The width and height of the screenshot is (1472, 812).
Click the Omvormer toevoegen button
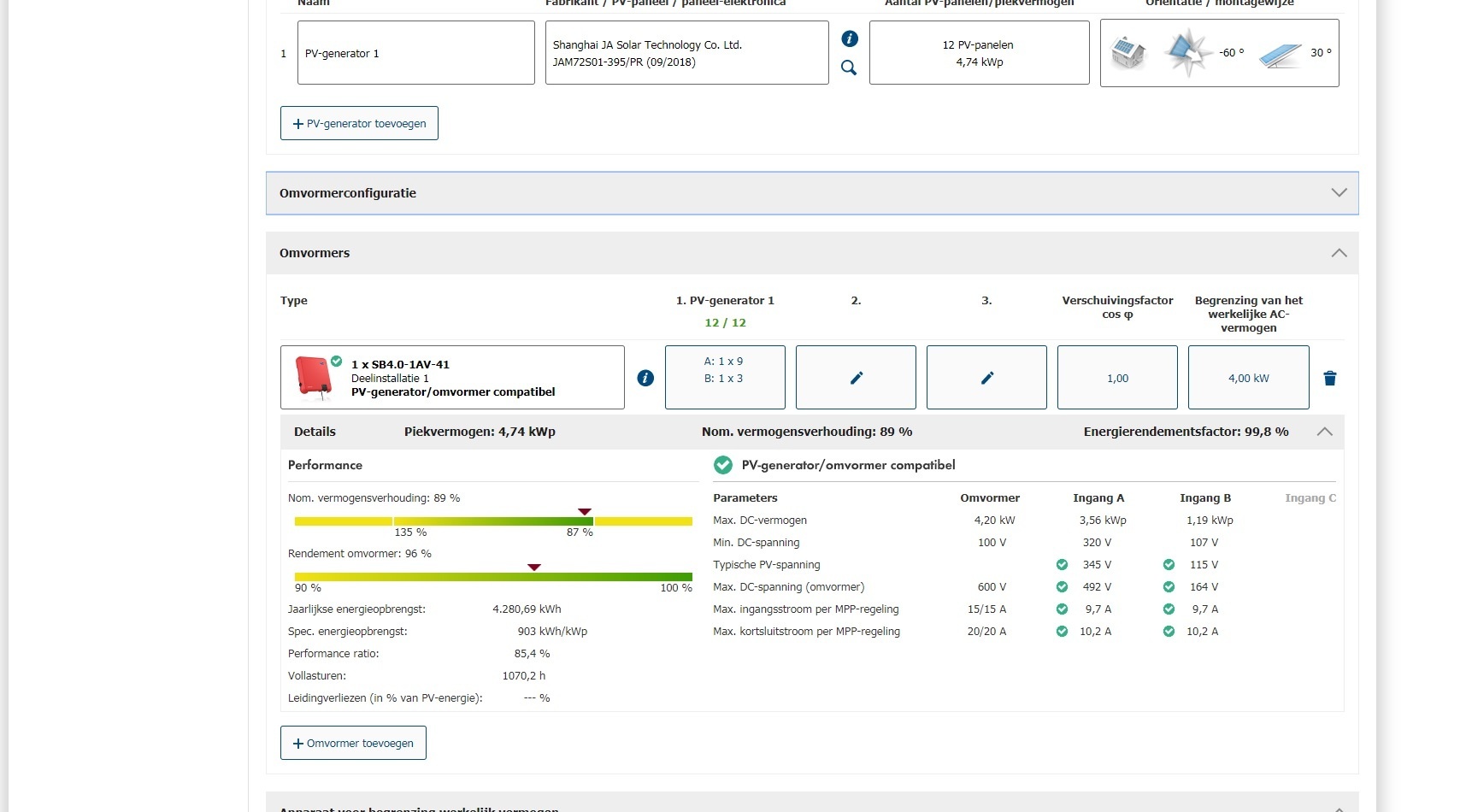point(353,743)
